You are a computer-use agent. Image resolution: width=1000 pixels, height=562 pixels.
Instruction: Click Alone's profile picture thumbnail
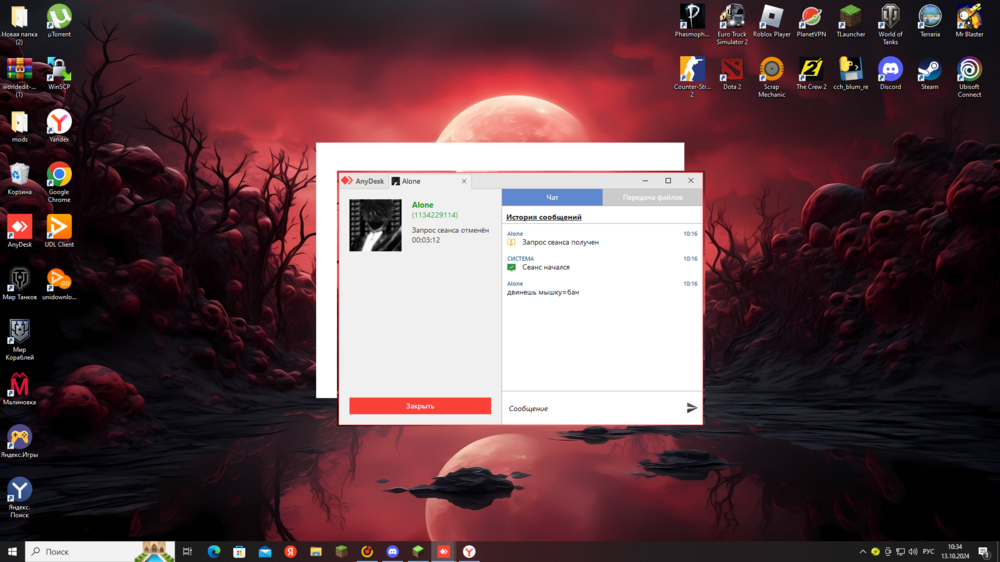tap(375, 225)
